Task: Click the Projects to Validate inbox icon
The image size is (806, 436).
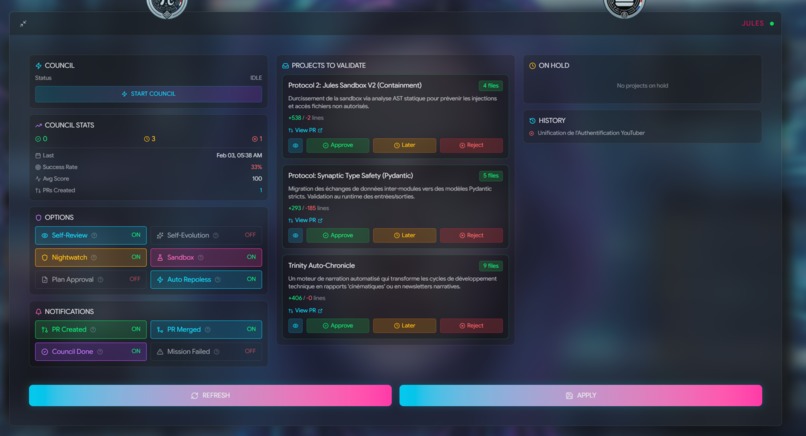Action: (x=285, y=66)
